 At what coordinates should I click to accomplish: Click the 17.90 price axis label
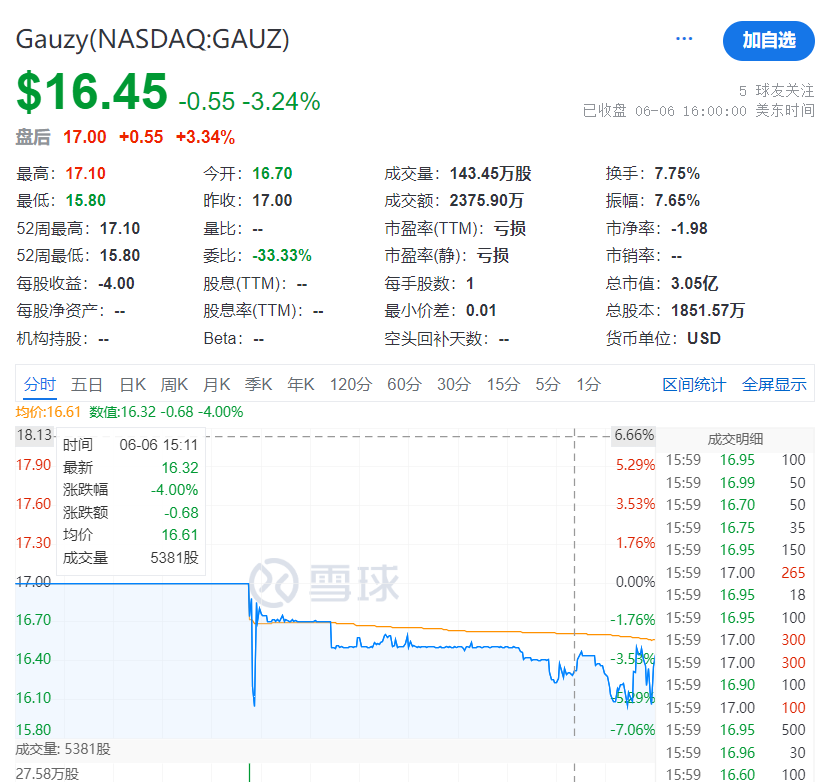[33, 465]
